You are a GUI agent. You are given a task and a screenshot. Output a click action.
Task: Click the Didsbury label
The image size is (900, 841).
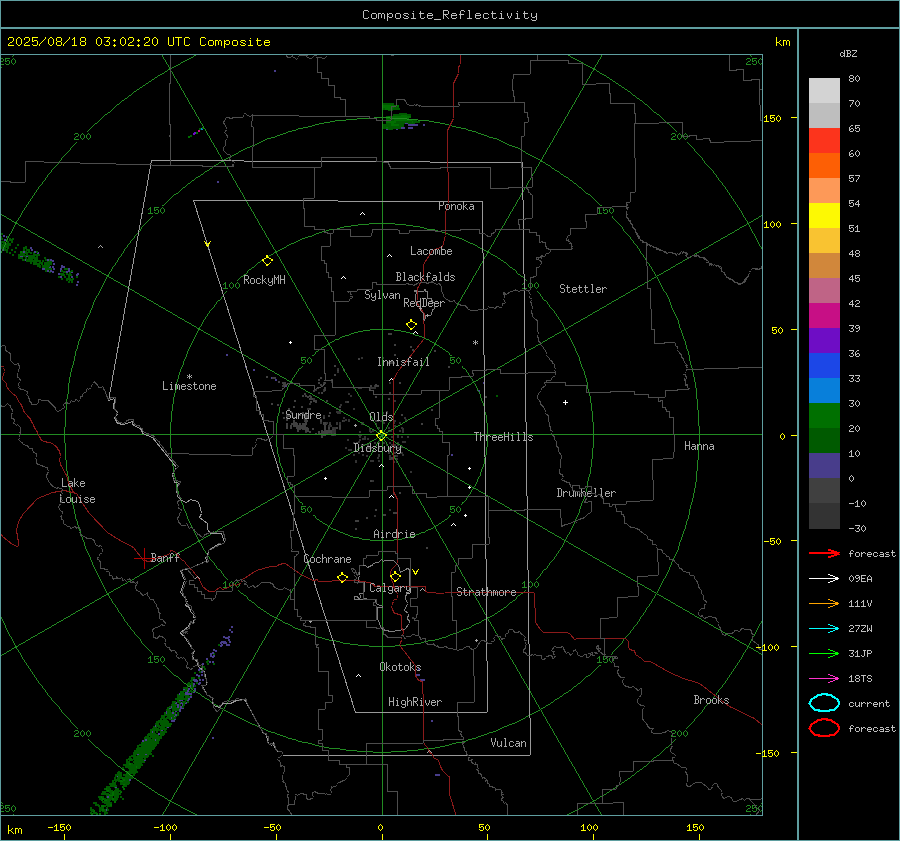coord(377,448)
